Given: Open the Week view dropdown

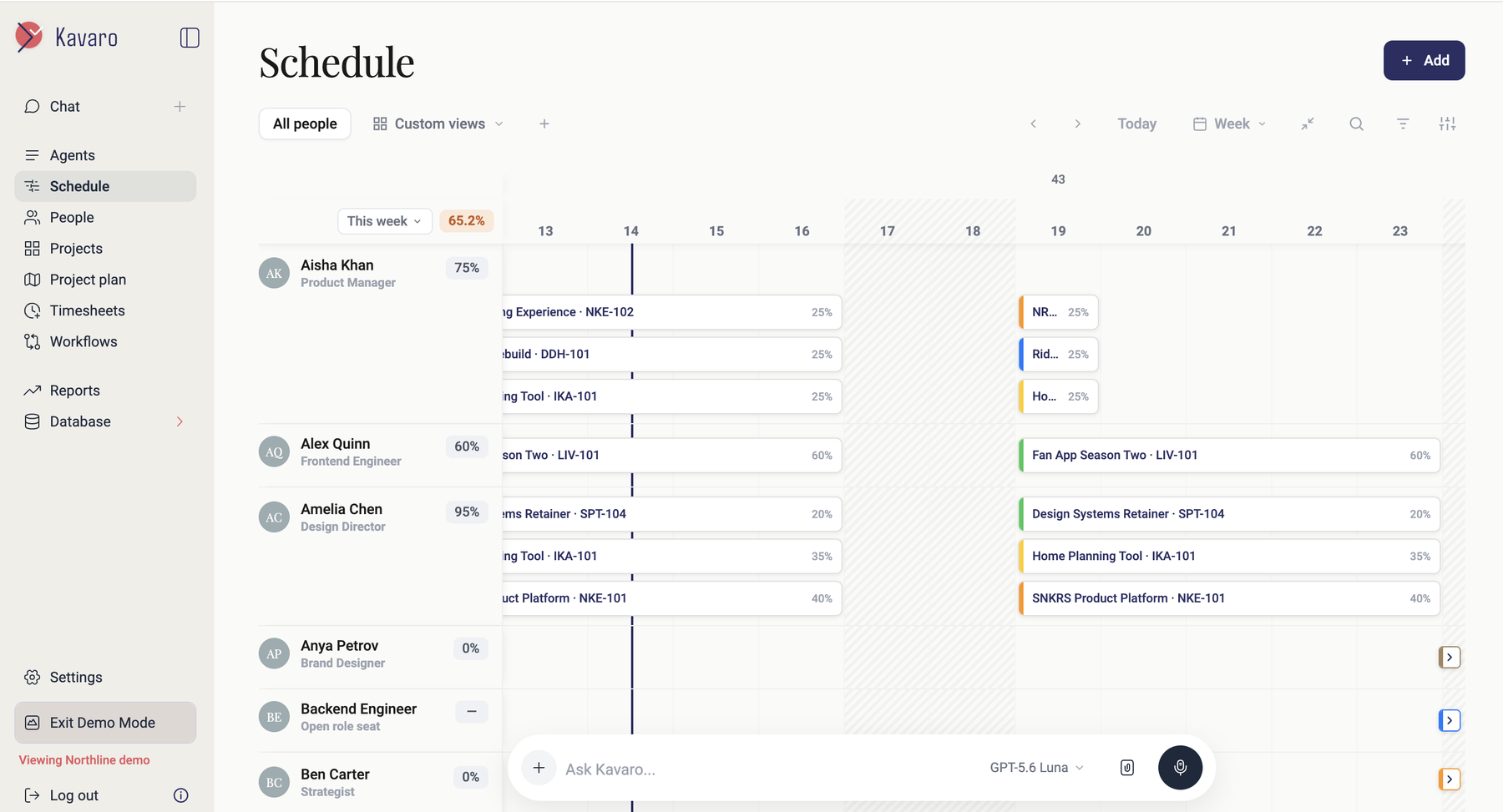Looking at the screenshot, I should pos(1230,124).
